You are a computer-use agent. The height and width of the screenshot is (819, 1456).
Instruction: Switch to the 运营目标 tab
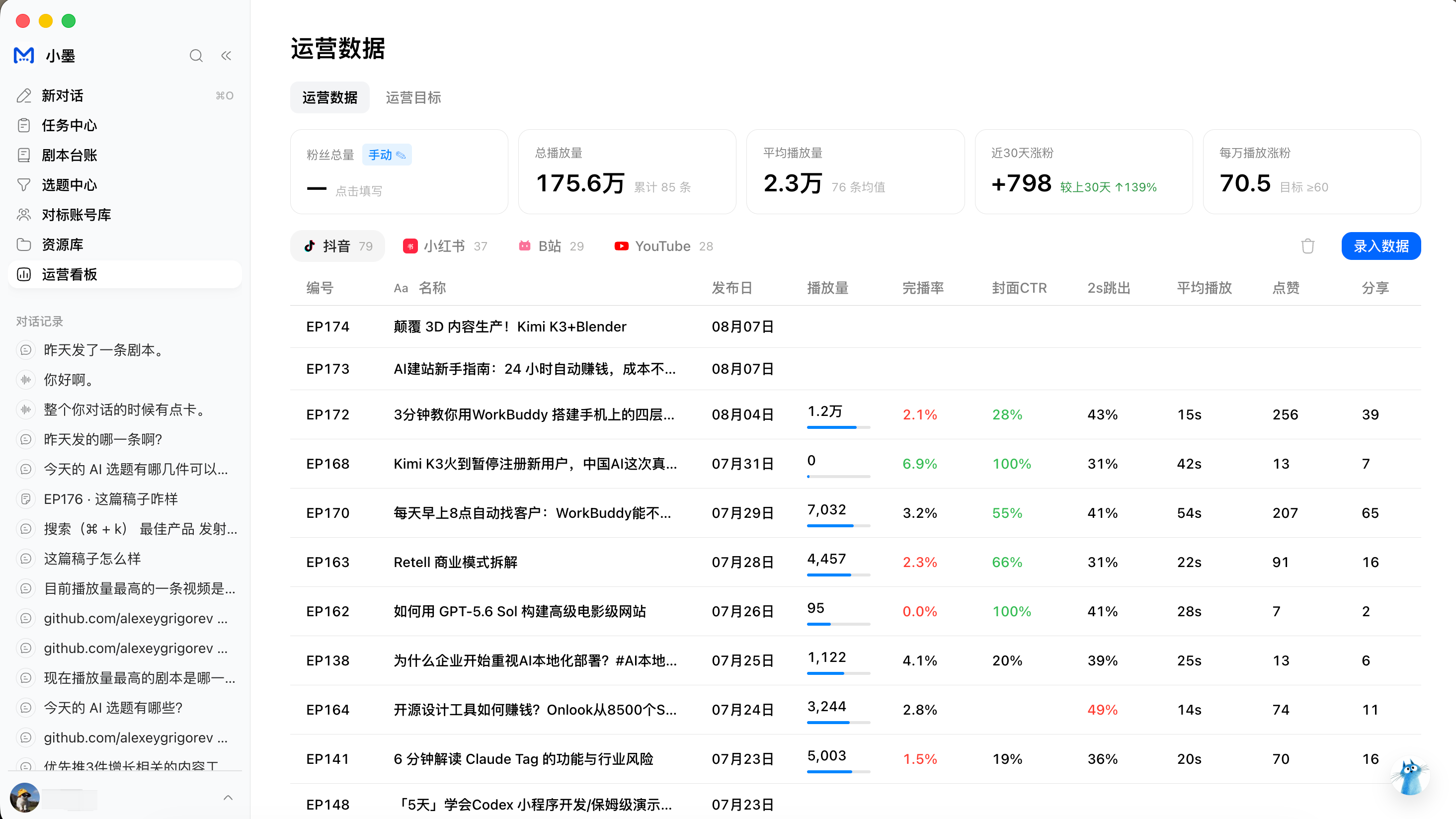pyautogui.click(x=413, y=98)
